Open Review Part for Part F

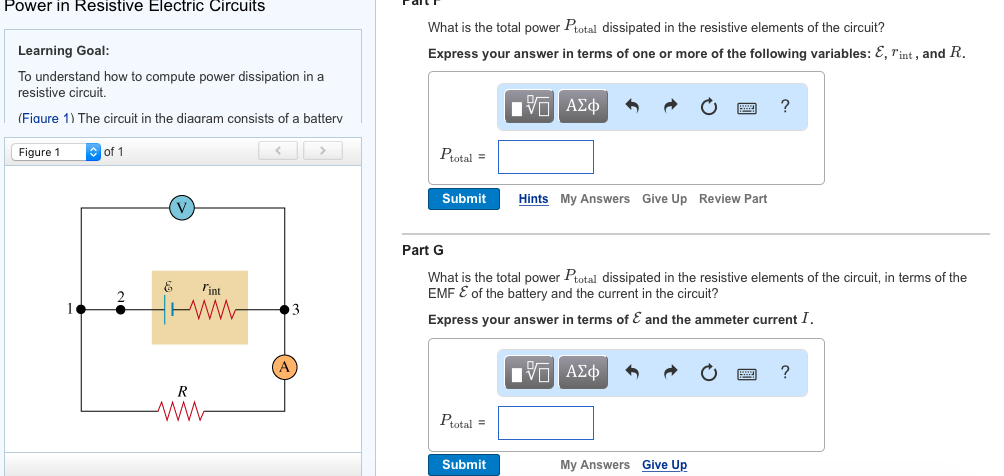[x=733, y=199]
